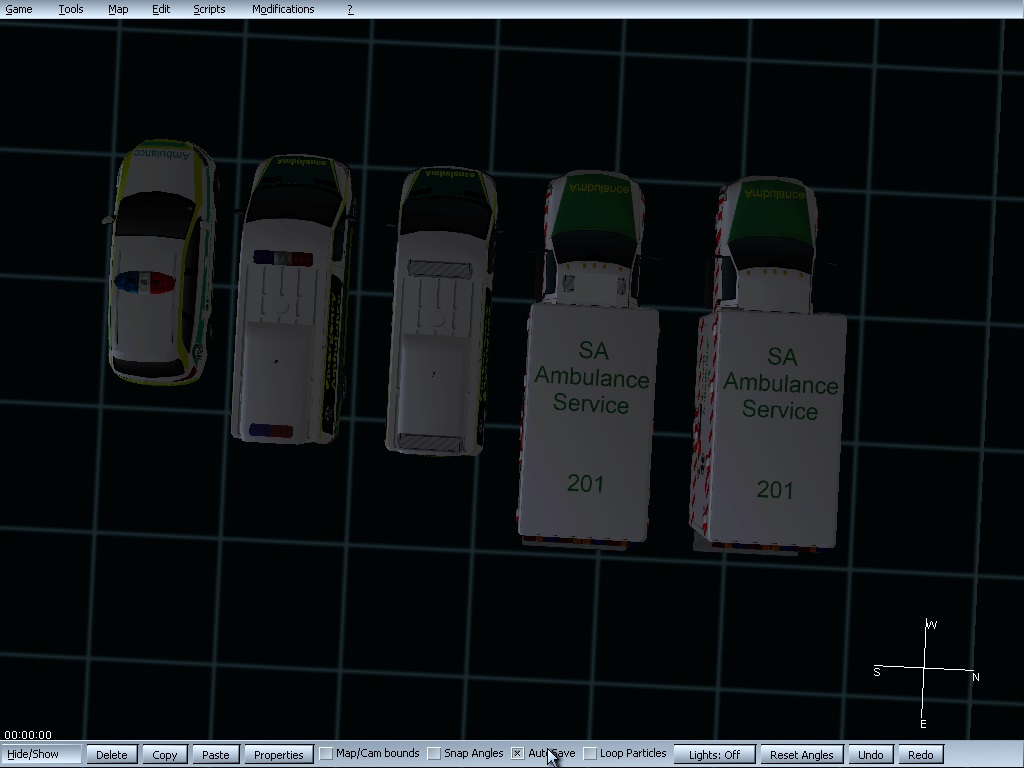
Task: Open object Properties
Action: click(x=278, y=754)
